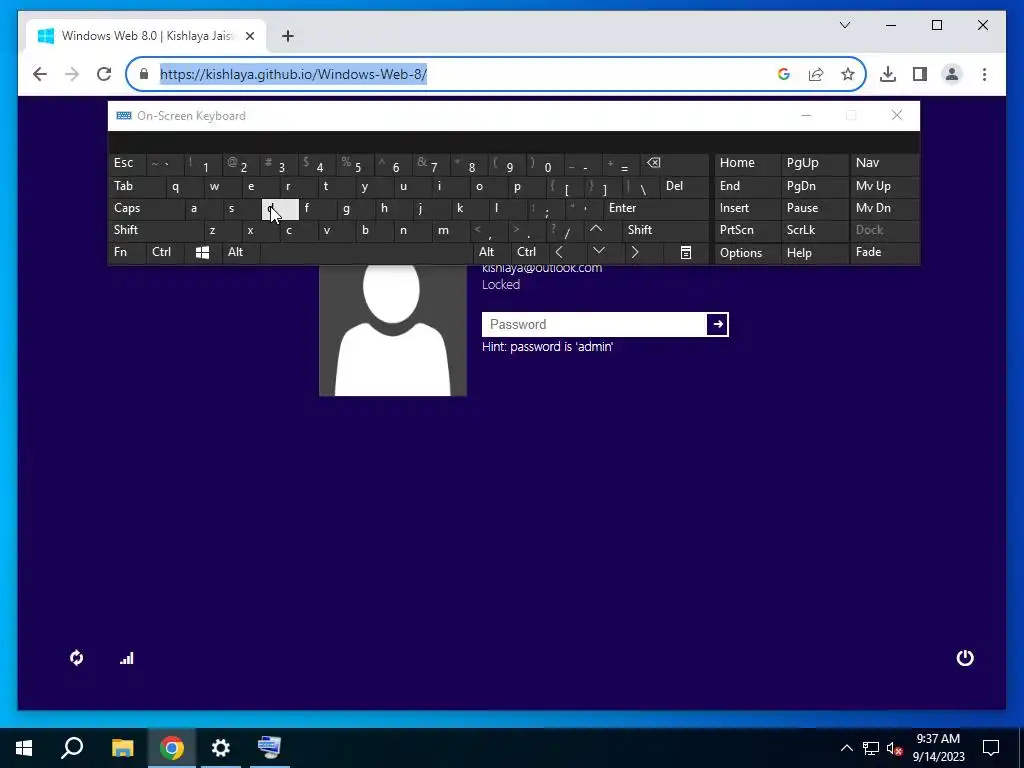Click the power icon on lock screen
Screen dimensions: 1024x768
tap(965, 658)
